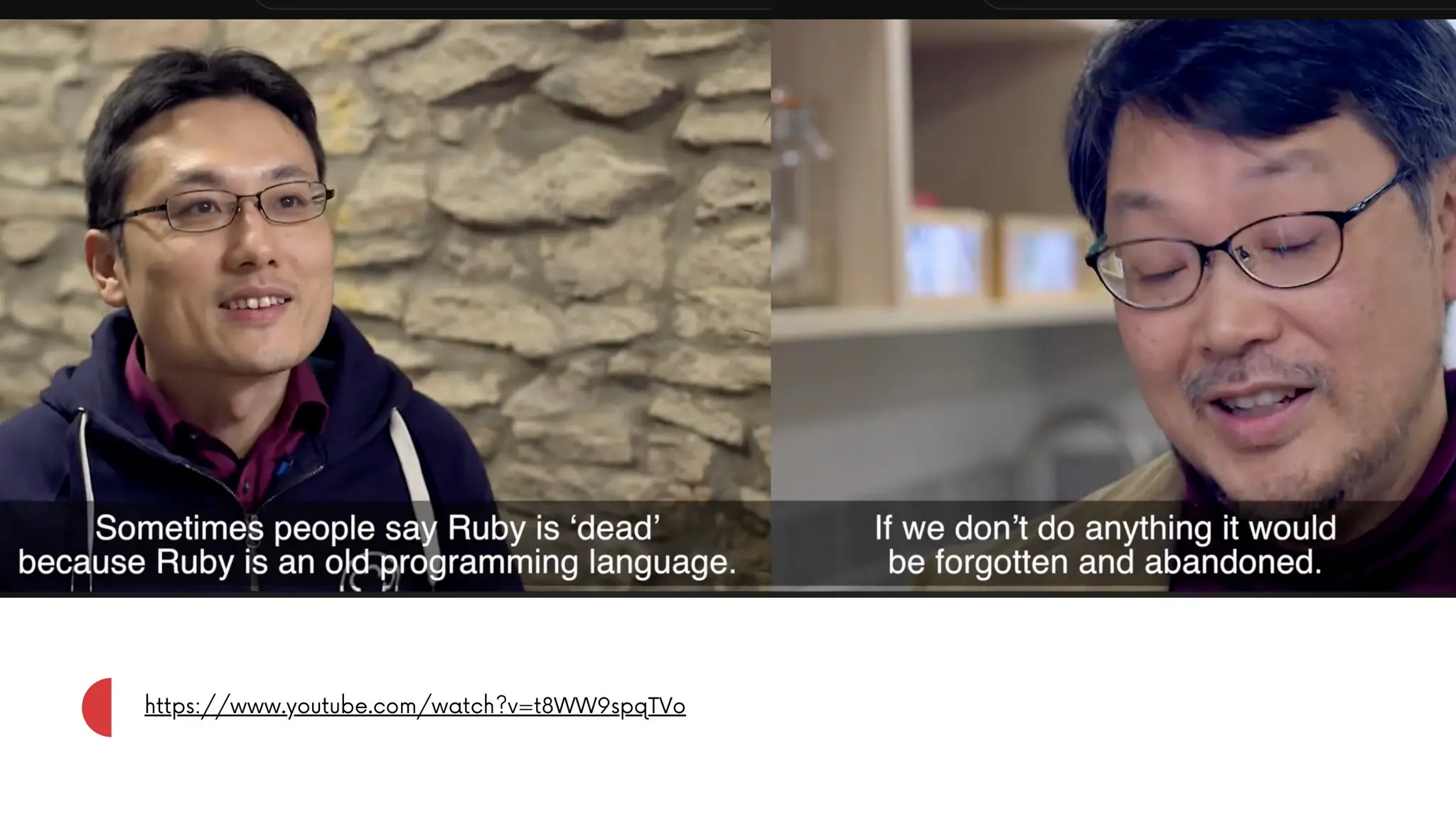Screen dimensions: 1456x819
Task: Open the youtube.com/watch?v=t8WW9spqTVo link
Action: (x=414, y=706)
